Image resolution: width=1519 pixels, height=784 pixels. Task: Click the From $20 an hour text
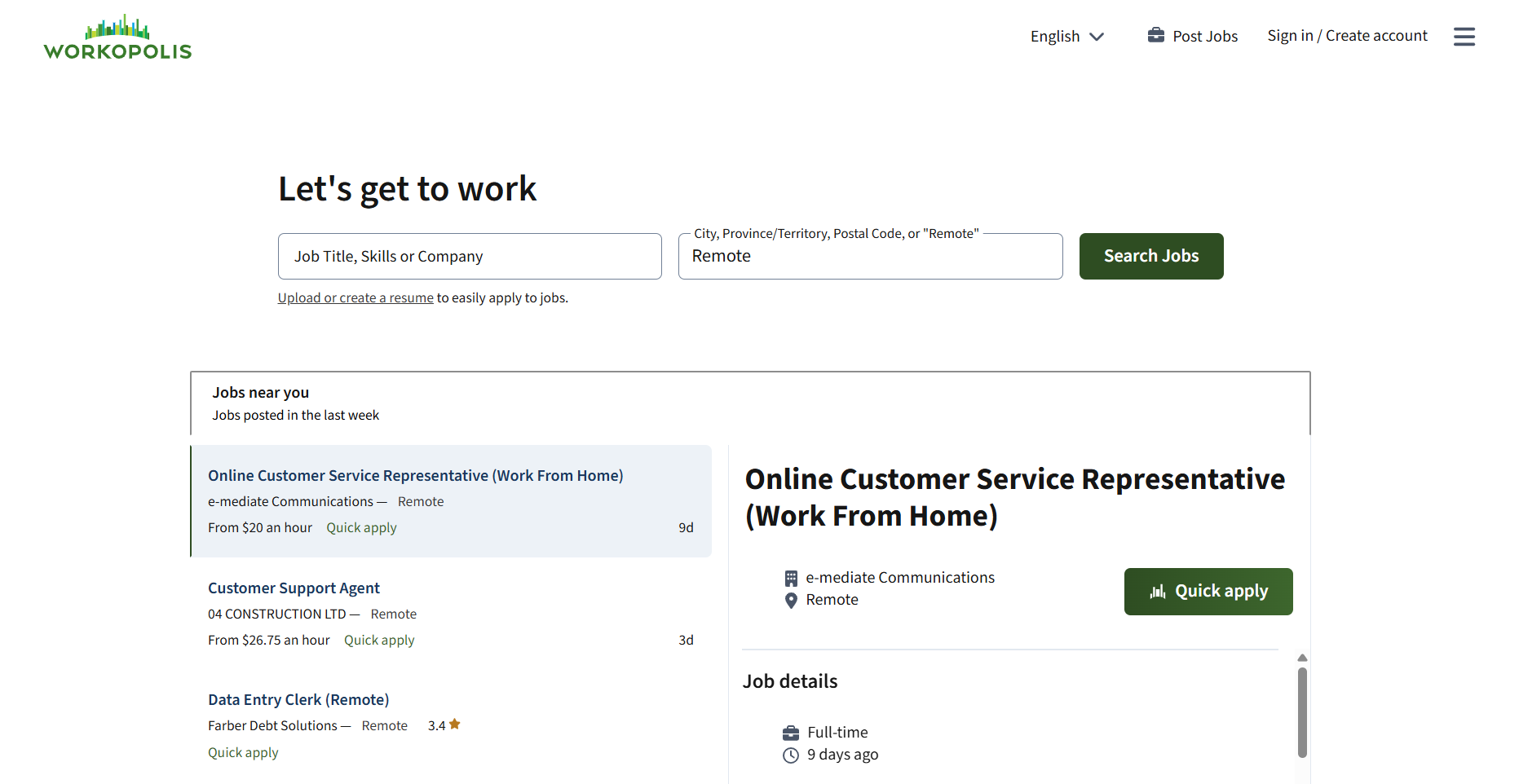click(x=260, y=528)
